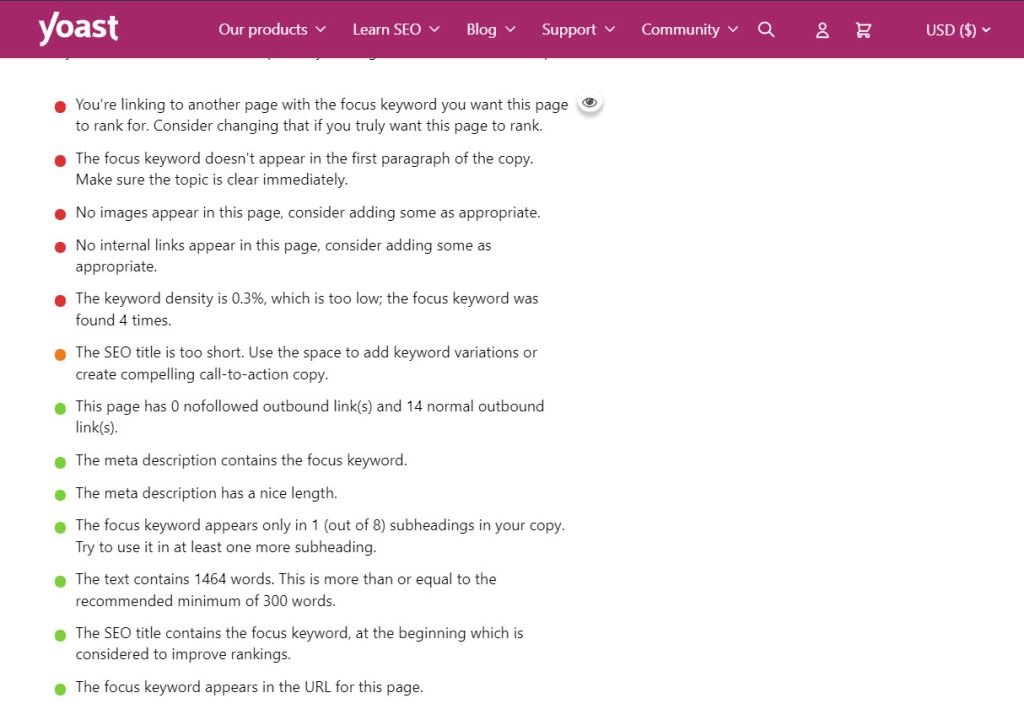Click red bullet for no internal links
This screenshot has width=1024, height=725.
pos(61,246)
